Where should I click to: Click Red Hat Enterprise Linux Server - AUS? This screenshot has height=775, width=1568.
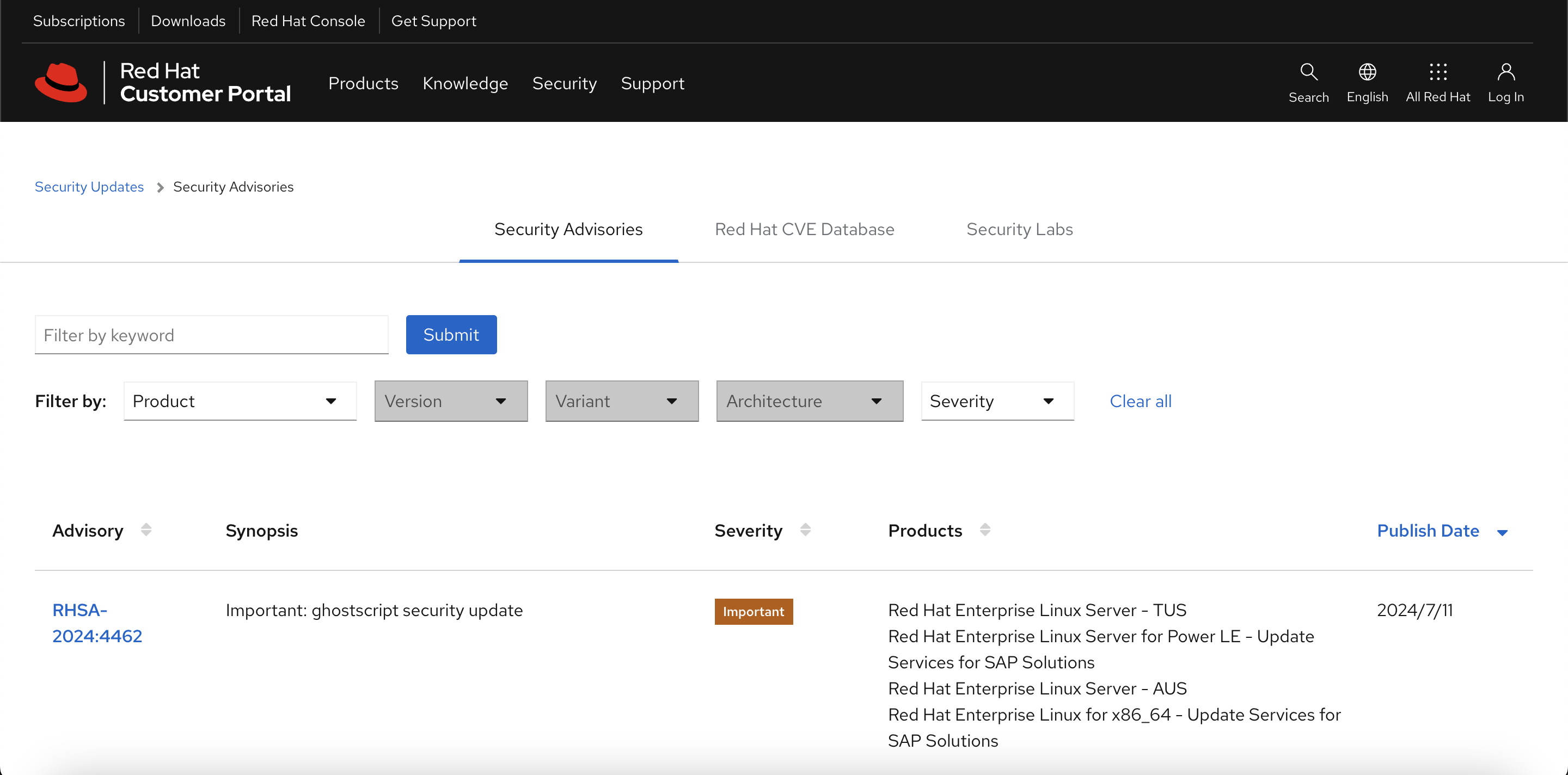pyautogui.click(x=1037, y=688)
